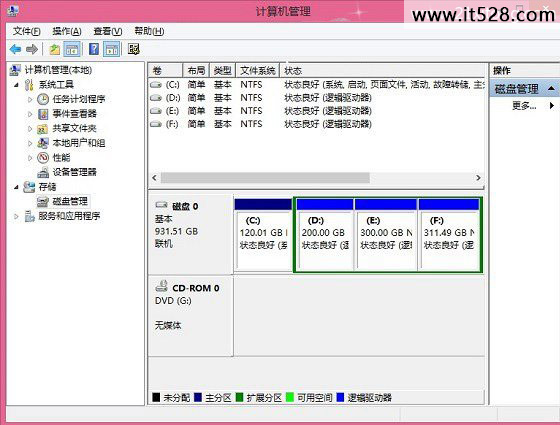This screenshot has height=425, width=560.
Task: Select the 服务和应用程序 icon
Action: (29, 216)
